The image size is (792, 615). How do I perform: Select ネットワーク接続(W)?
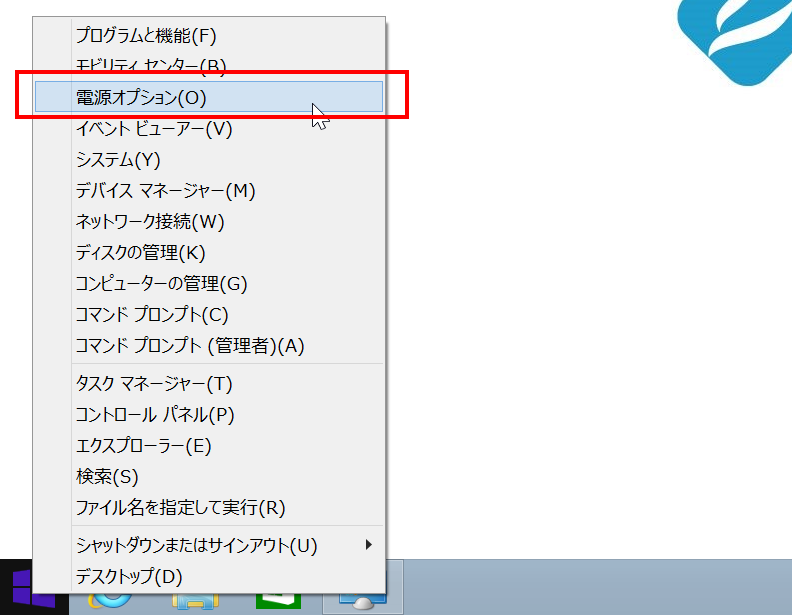tap(209, 221)
